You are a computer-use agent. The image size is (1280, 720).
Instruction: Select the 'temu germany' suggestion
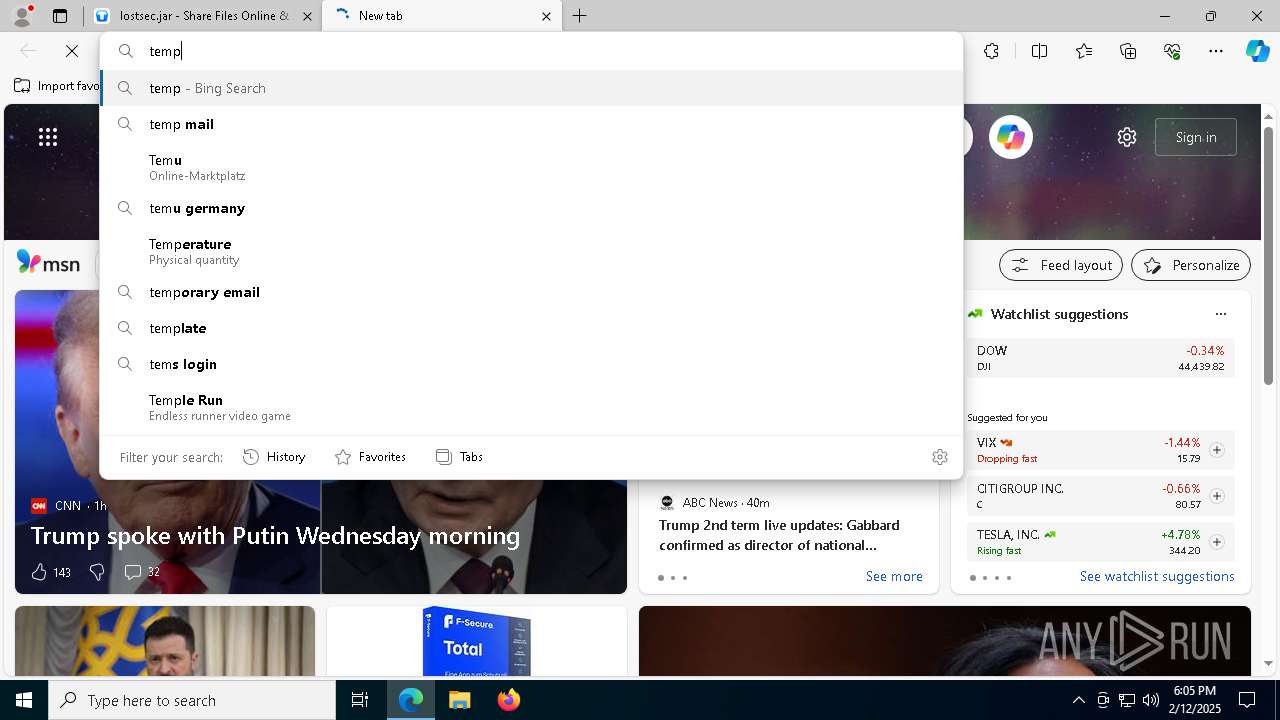click(531, 208)
